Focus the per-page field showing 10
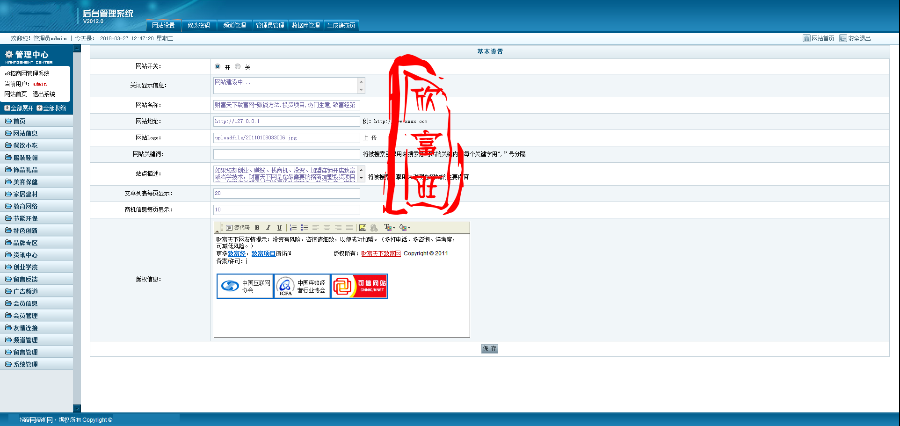Viewport: 900px width, 426px height. pyautogui.click(x=286, y=210)
